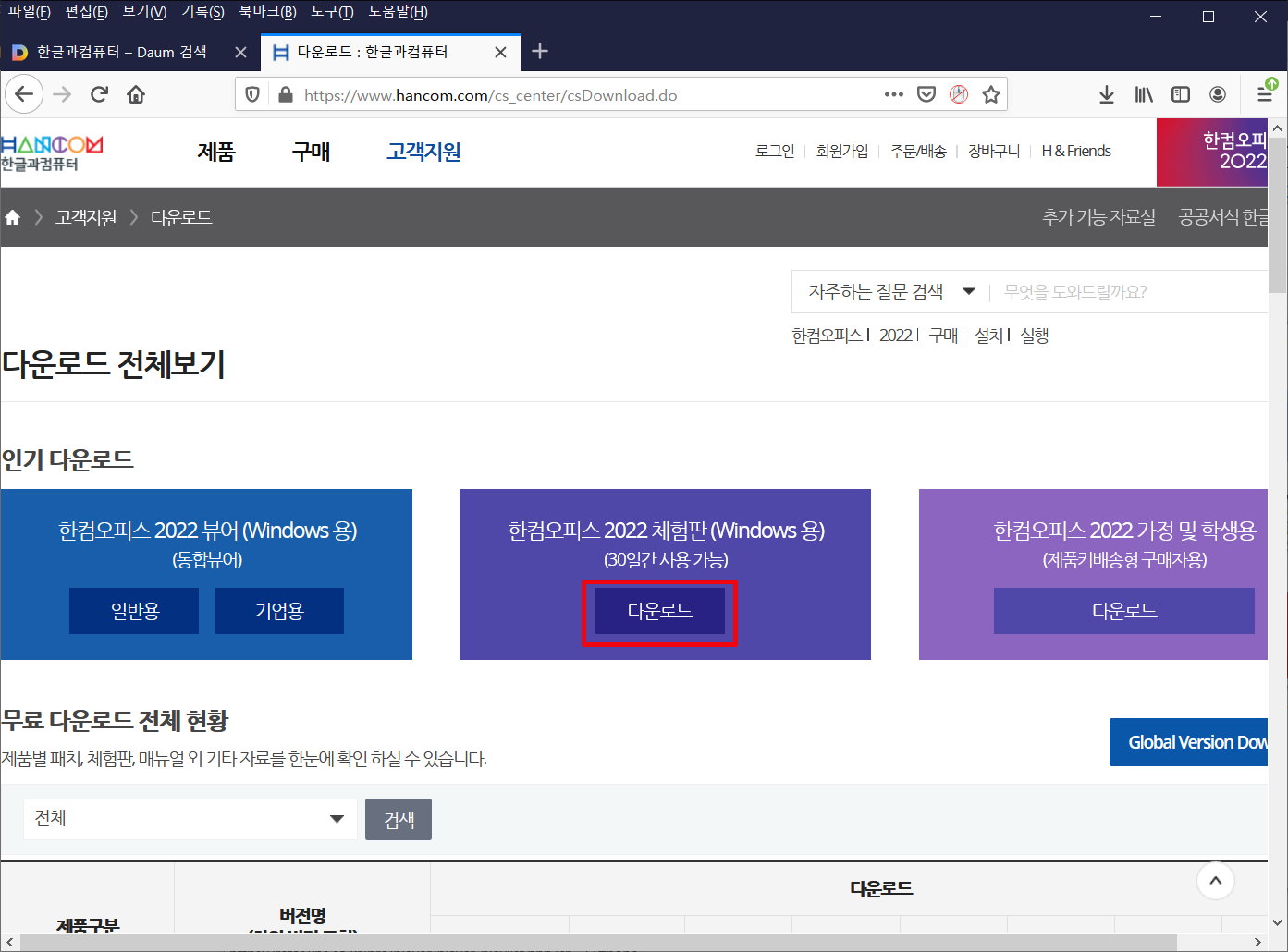Image resolution: width=1288 pixels, height=952 pixels.
Task: Toggle the sidebar view icon
Action: tap(1181, 94)
